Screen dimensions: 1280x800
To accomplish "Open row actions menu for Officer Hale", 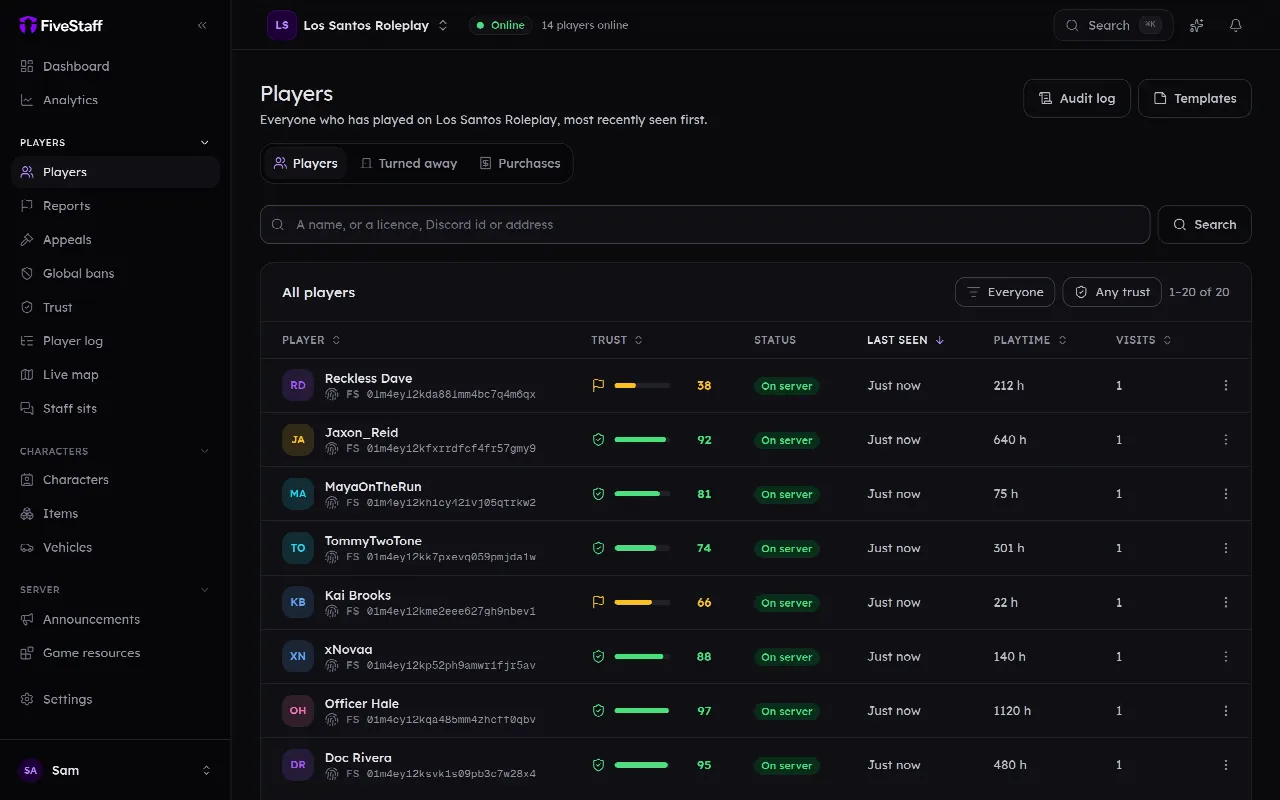I will click(1226, 711).
